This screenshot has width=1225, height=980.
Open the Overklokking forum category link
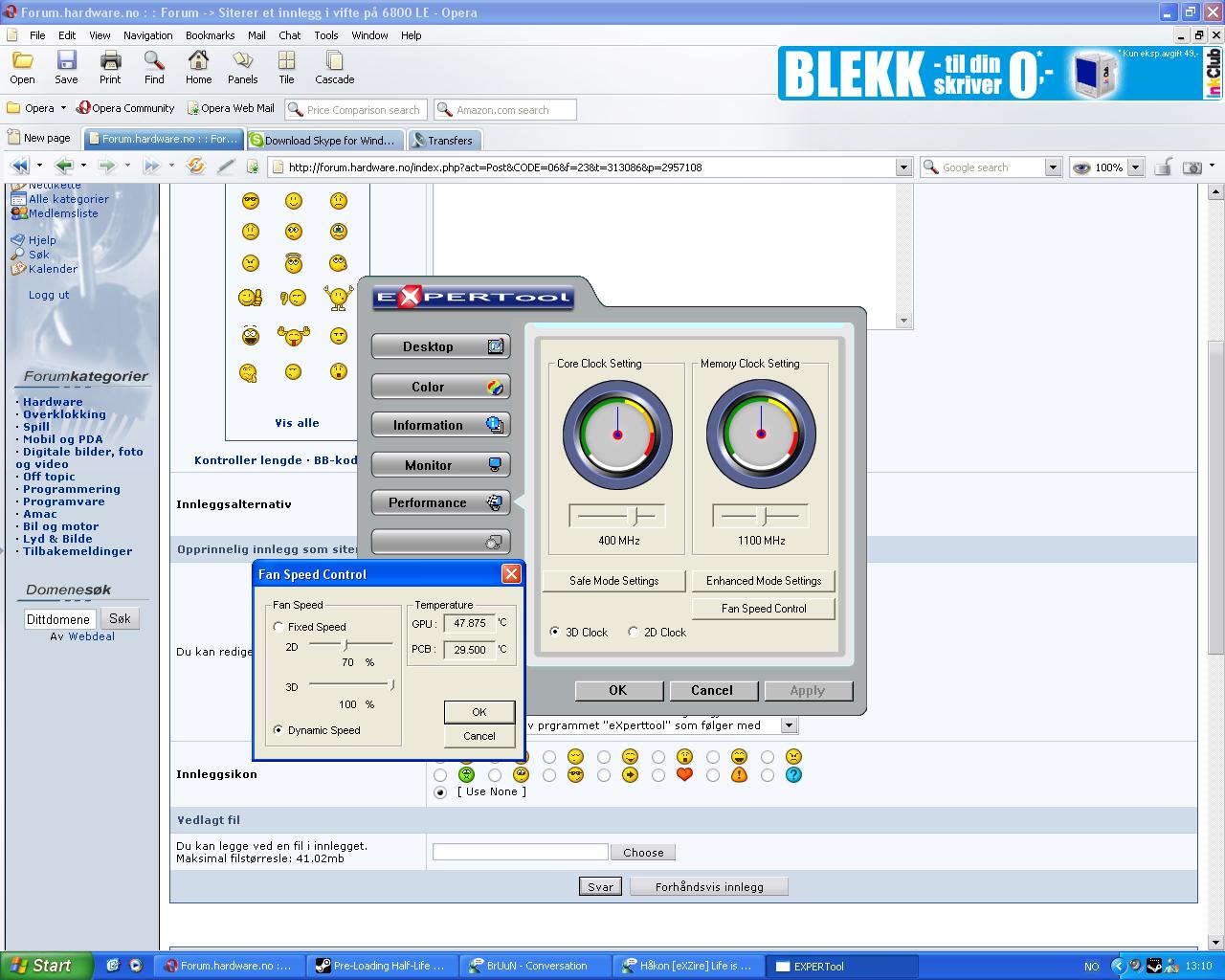tap(64, 414)
